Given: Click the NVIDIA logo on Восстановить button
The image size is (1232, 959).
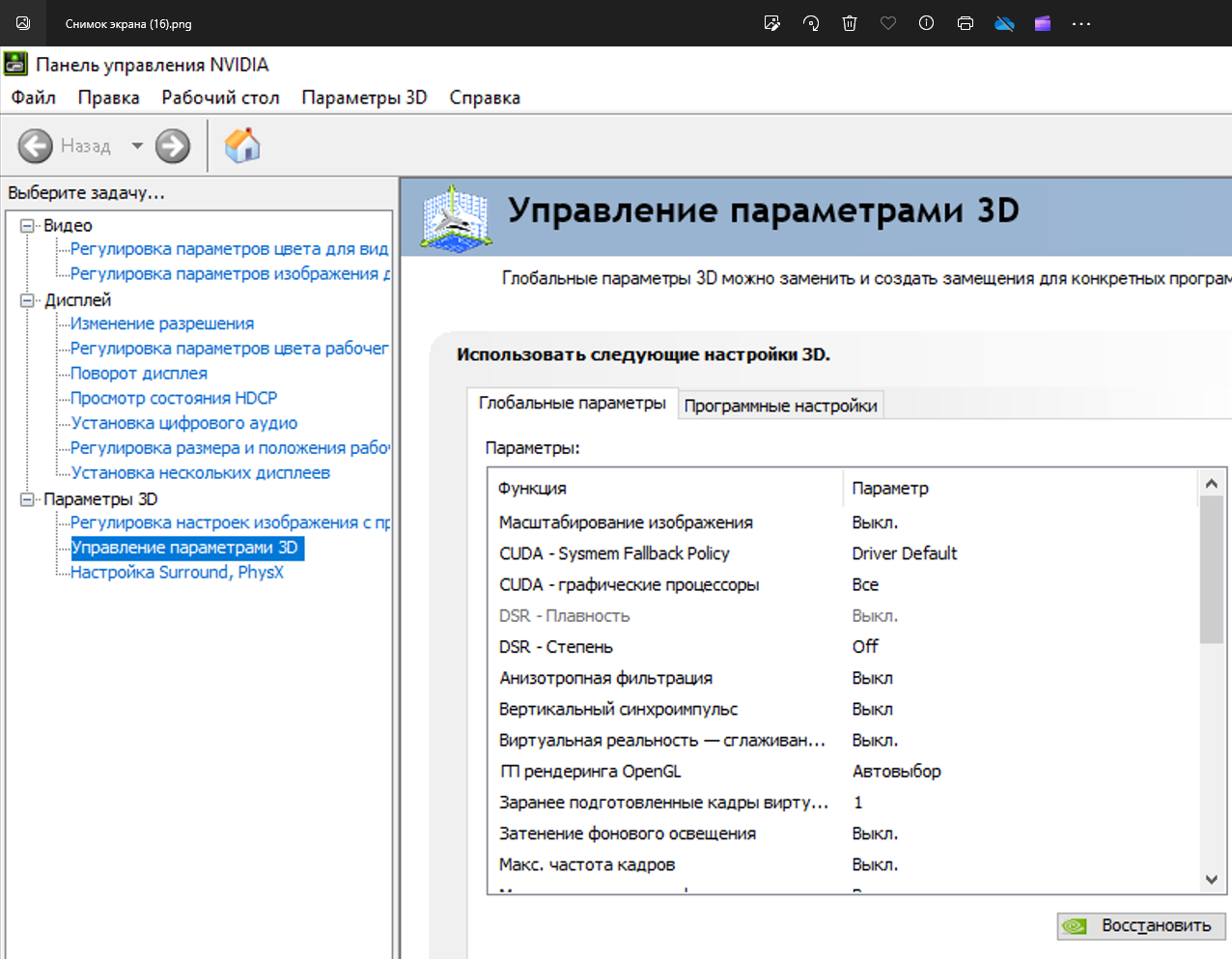Looking at the screenshot, I should click(x=1075, y=926).
